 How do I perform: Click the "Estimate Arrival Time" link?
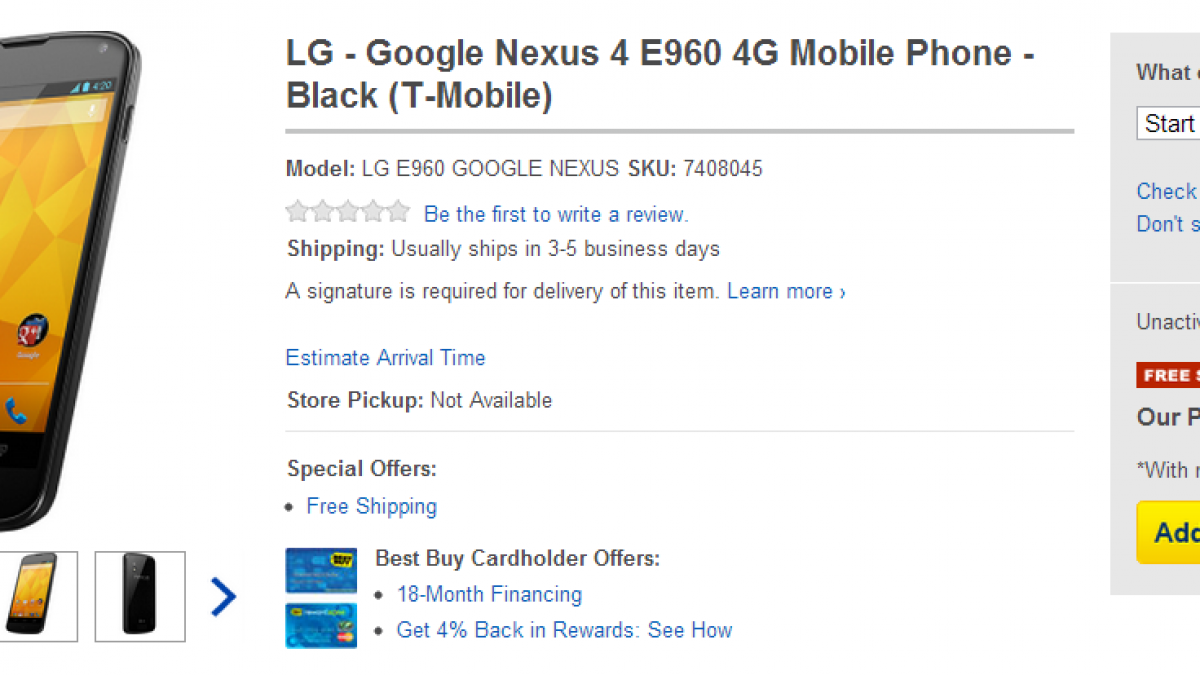tap(385, 358)
